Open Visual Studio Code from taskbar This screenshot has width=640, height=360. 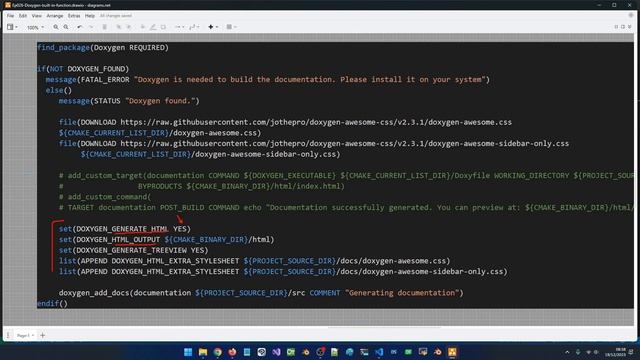[379, 352]
